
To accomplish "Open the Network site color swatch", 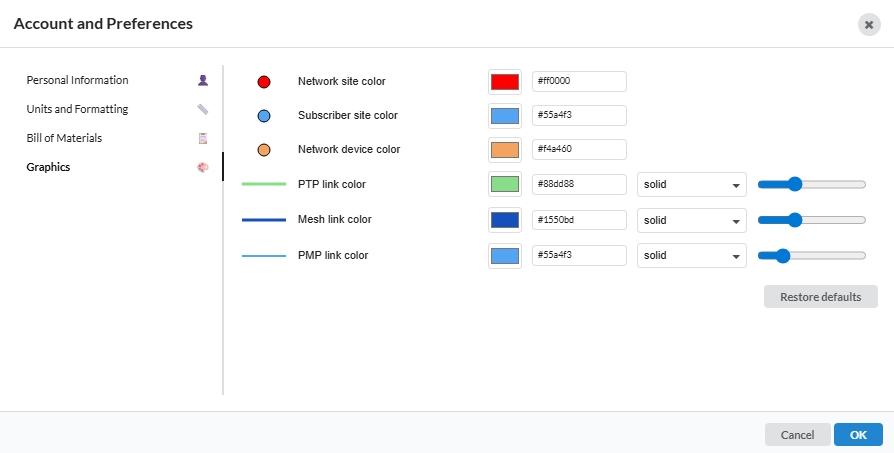I will (505, 82).
